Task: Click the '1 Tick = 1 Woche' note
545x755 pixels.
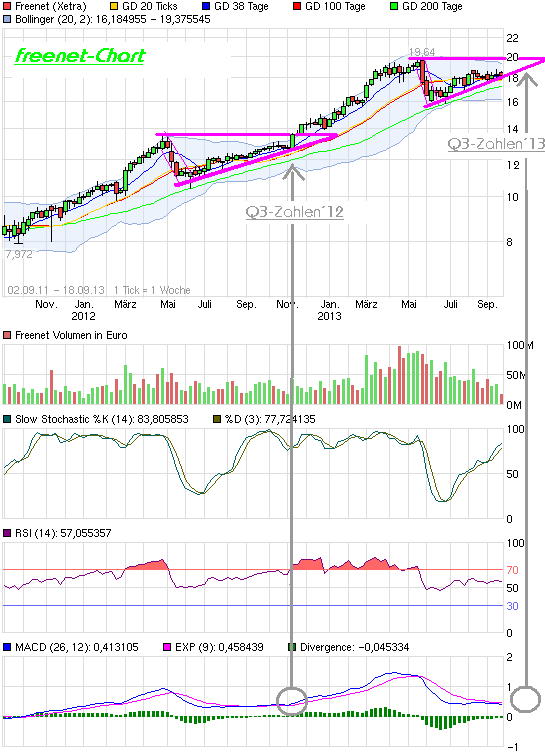Action: (152, 290)
